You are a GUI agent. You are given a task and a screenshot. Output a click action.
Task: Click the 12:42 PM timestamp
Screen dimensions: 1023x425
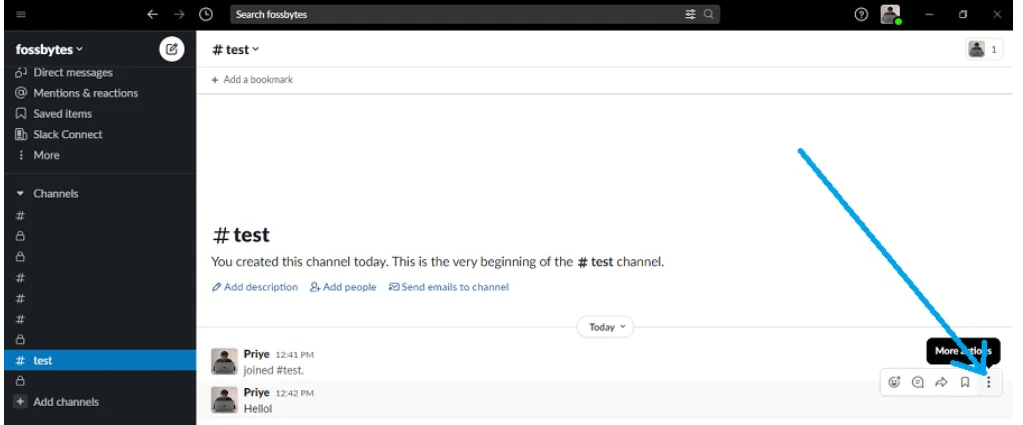point(294,393)
